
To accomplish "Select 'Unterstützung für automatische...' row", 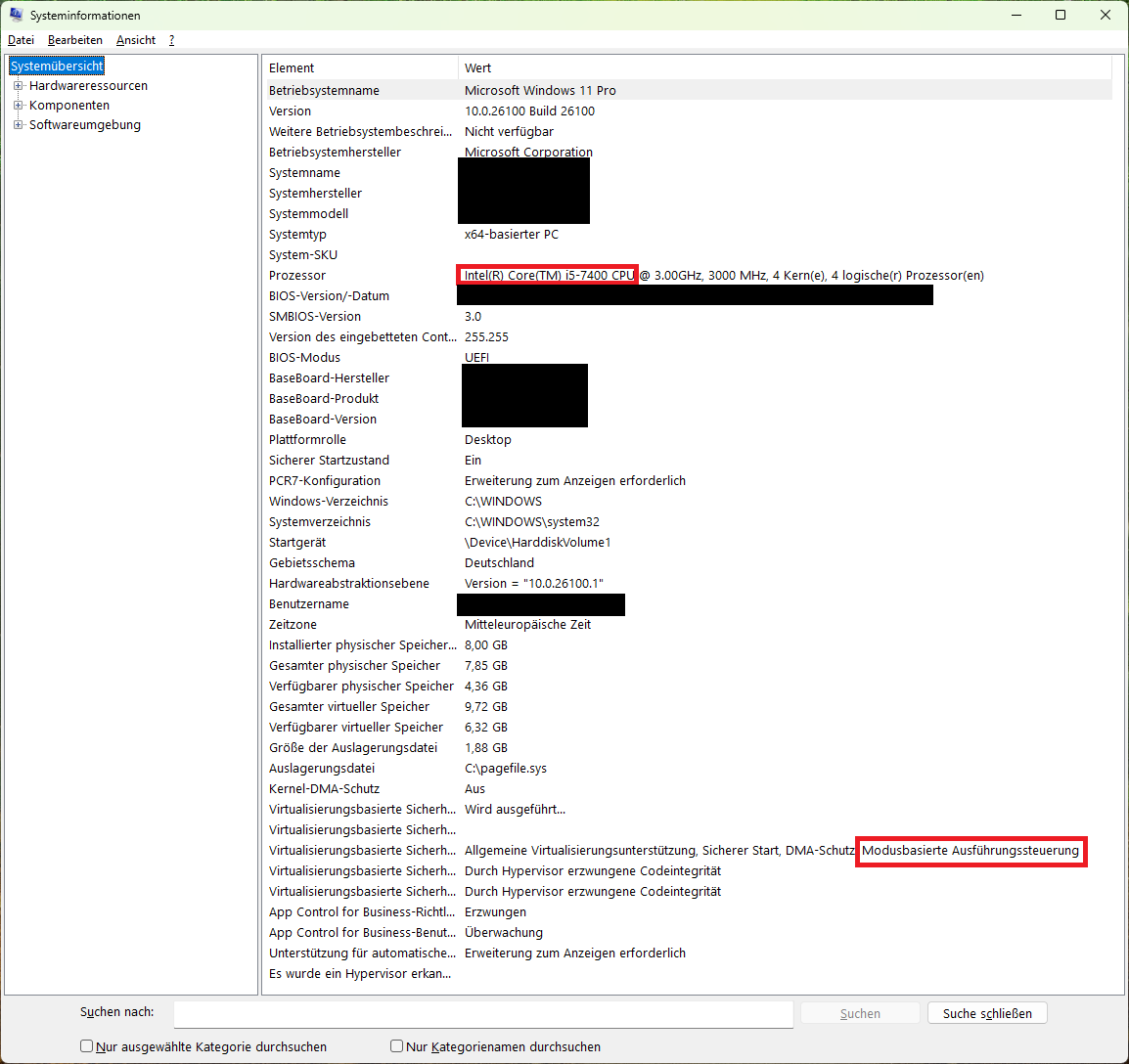I will tap(688, 953).
